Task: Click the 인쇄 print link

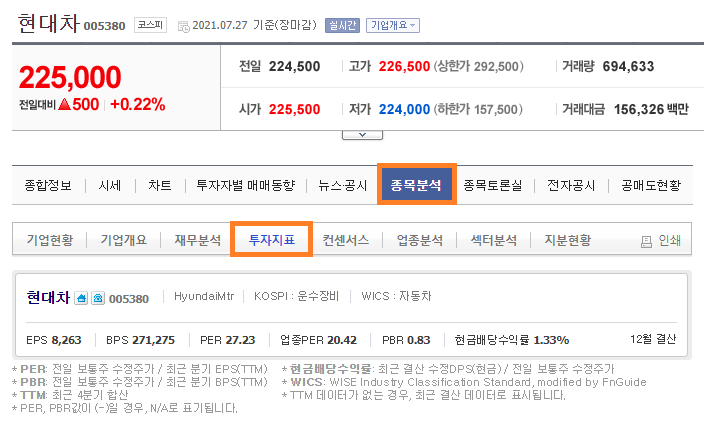Action: (669, 241)
